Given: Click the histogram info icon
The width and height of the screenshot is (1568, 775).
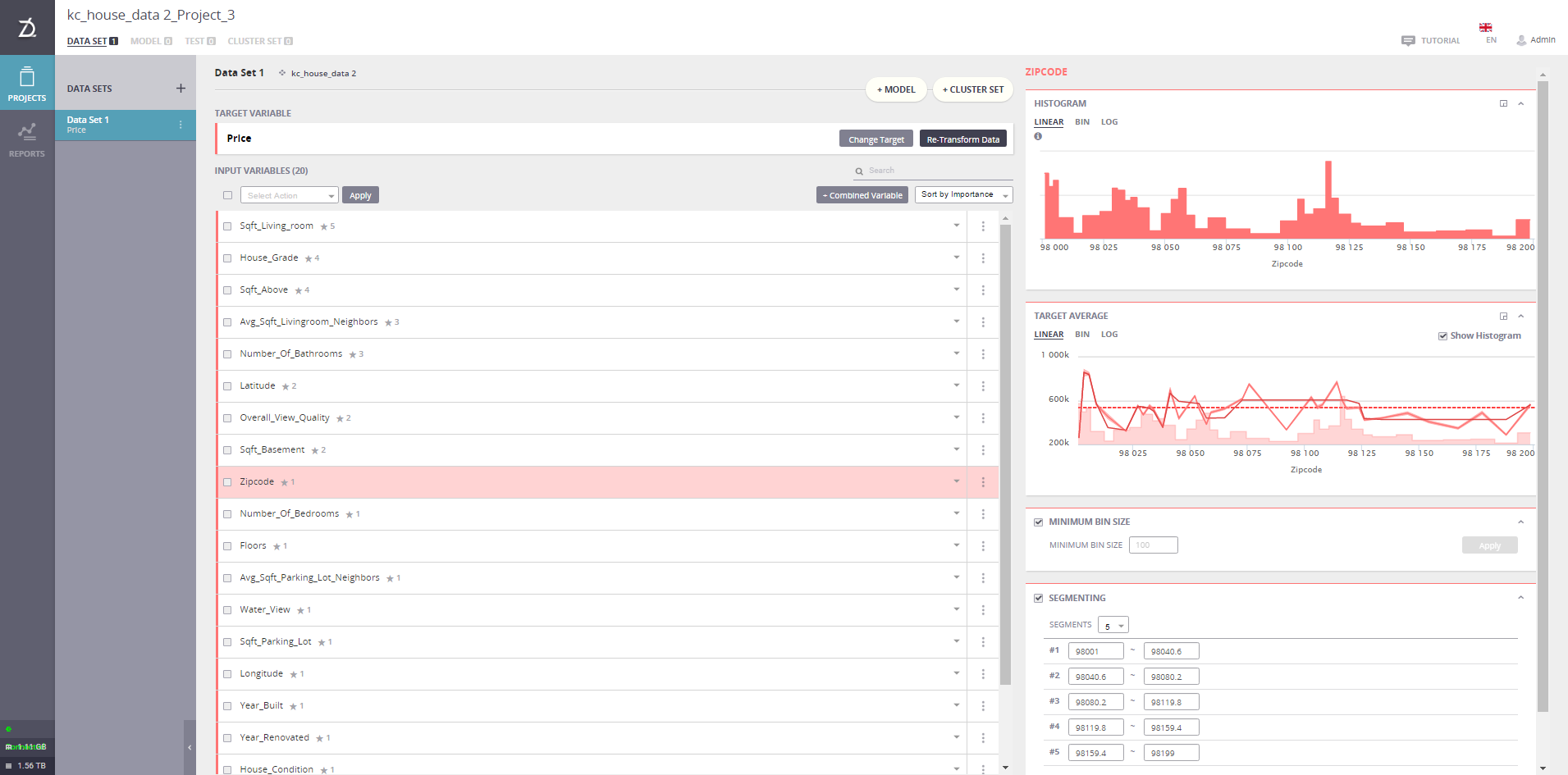Looking at the screenshot, I should tap(1038, 136).
